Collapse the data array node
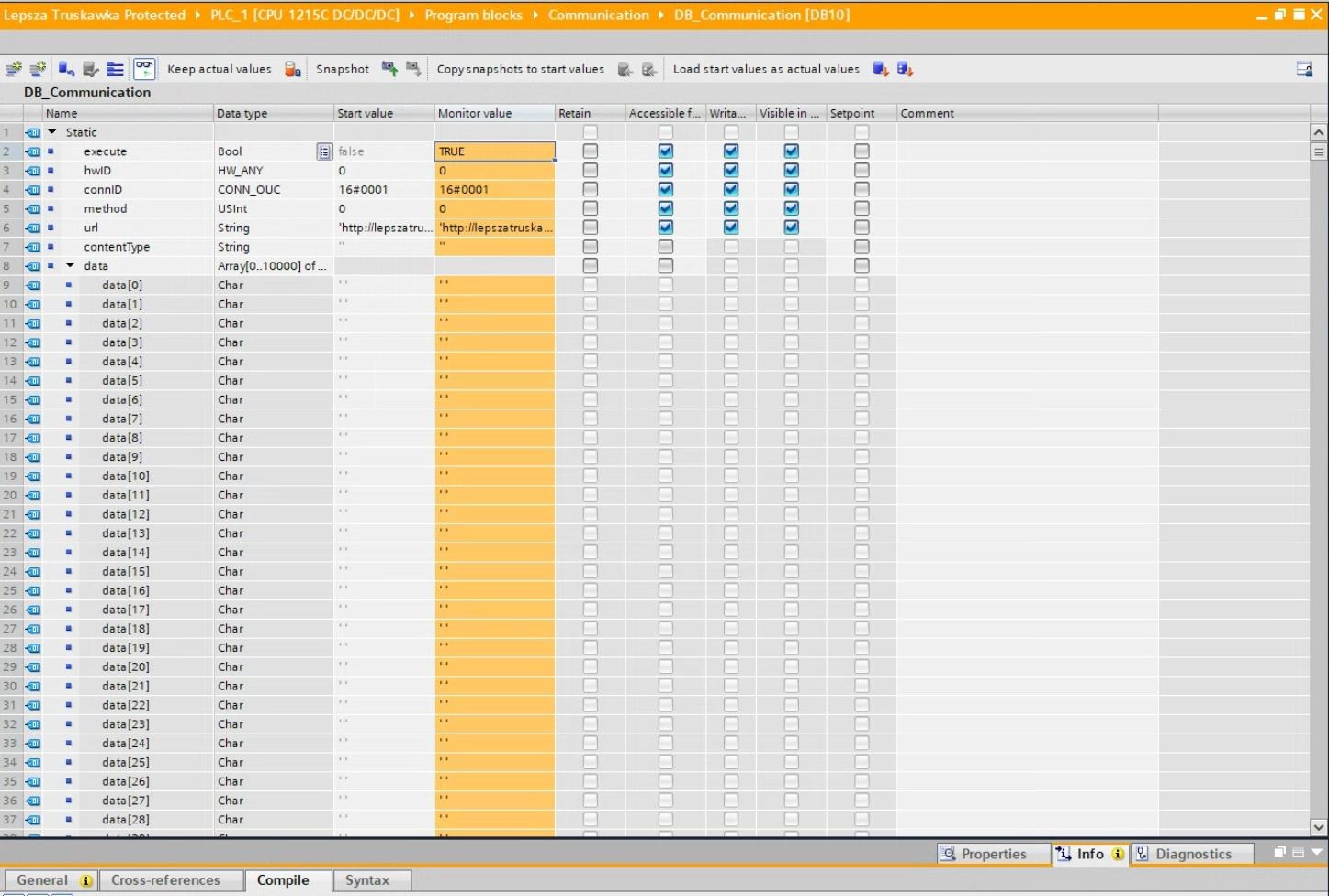The width and height of the screenshot is (1329, 896). 70,266
